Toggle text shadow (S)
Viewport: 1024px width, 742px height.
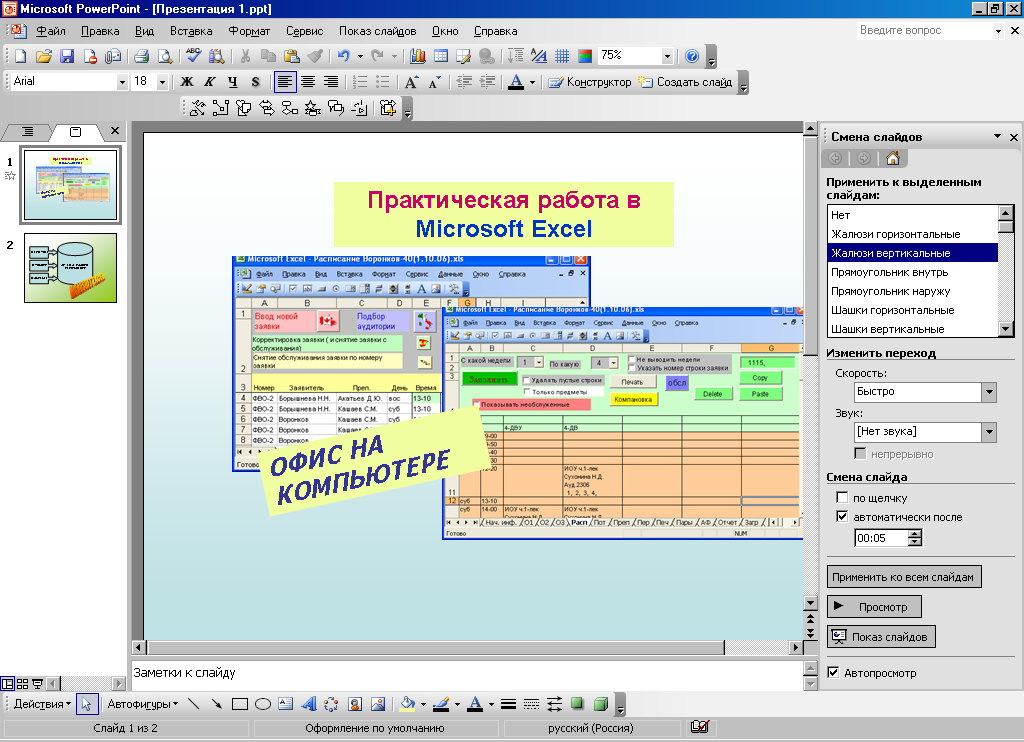[x=255, y=82]
